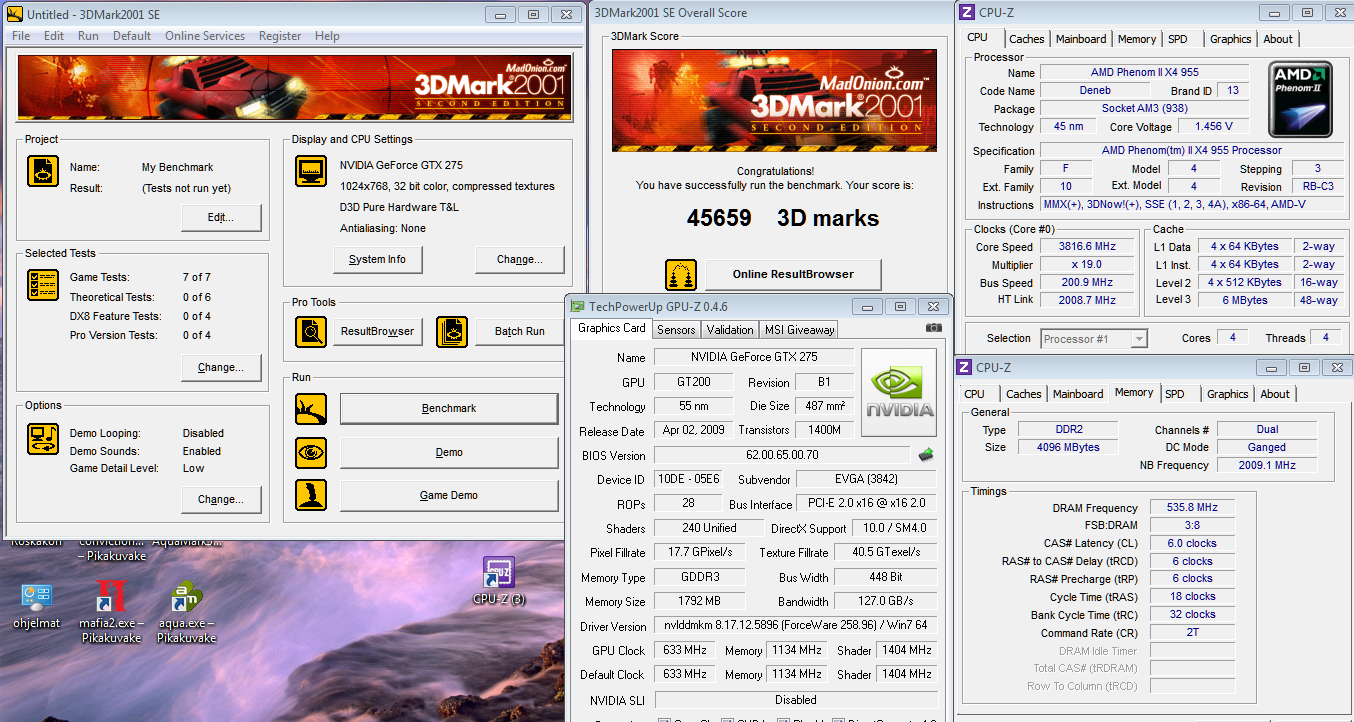Click the title bar icon of CPU-Z processor window
This screenshot has height=722, width=1354.
966,13
